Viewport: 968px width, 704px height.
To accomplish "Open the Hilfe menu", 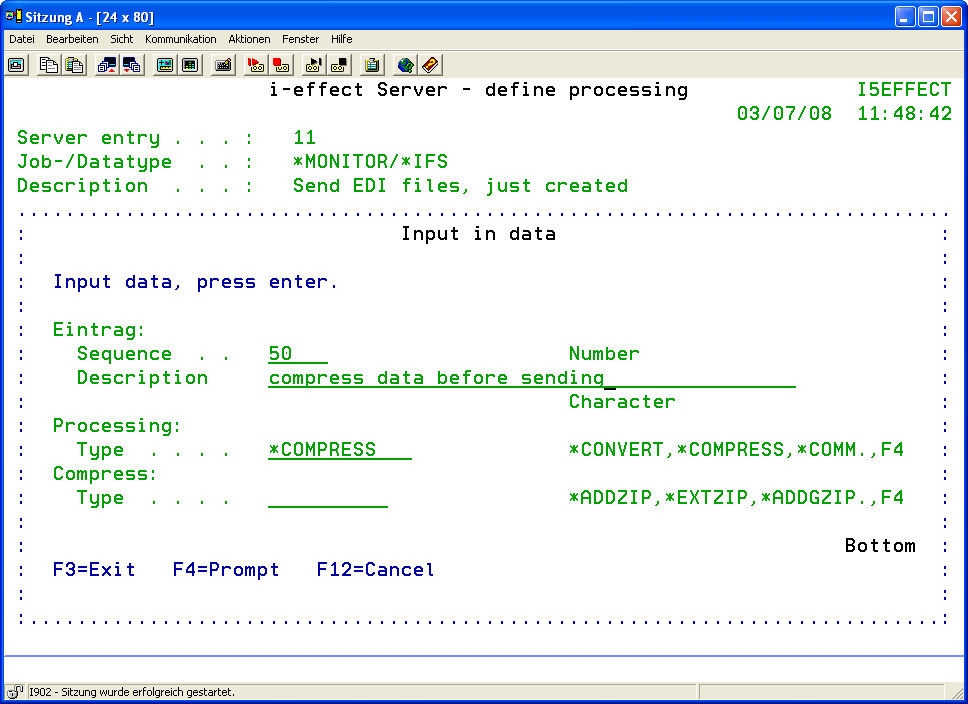I will (341, 39).
